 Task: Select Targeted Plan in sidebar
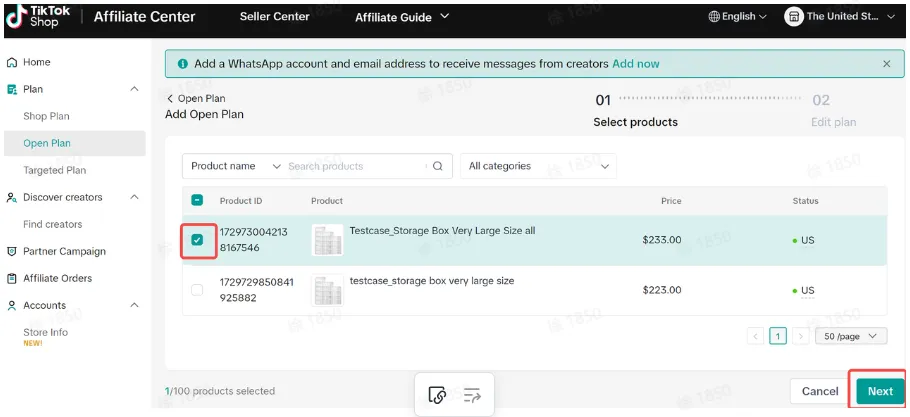point(55,170)
